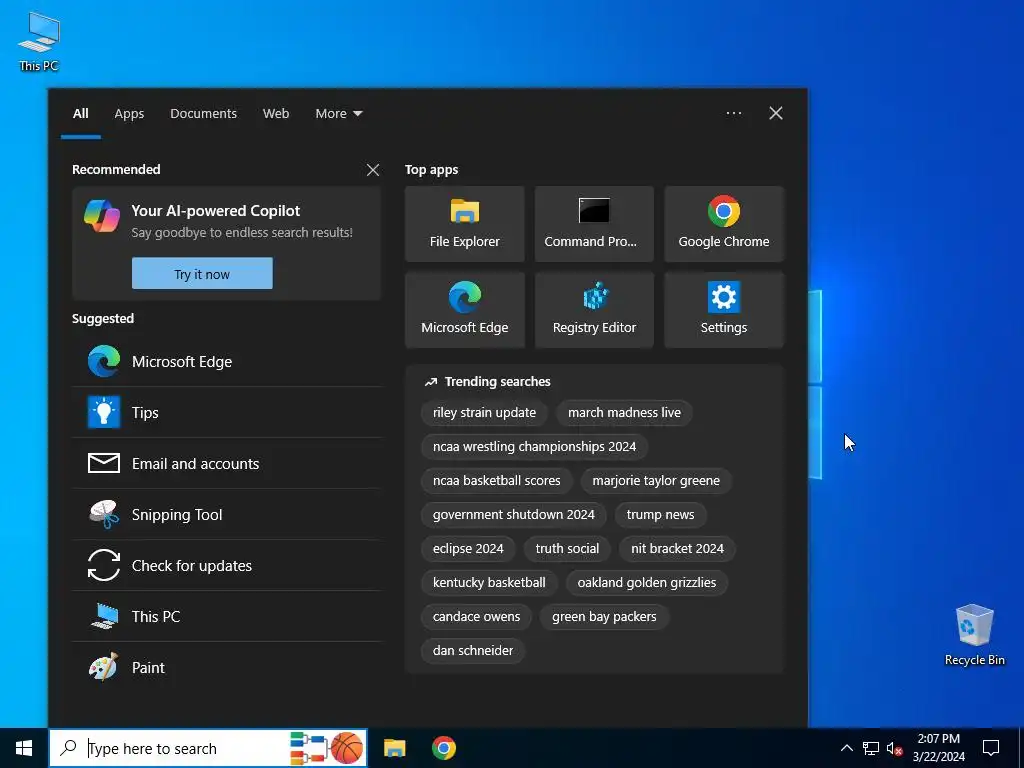Select kentucky basketball trending search
1024x768 pixels.
[x=488, y=583]
